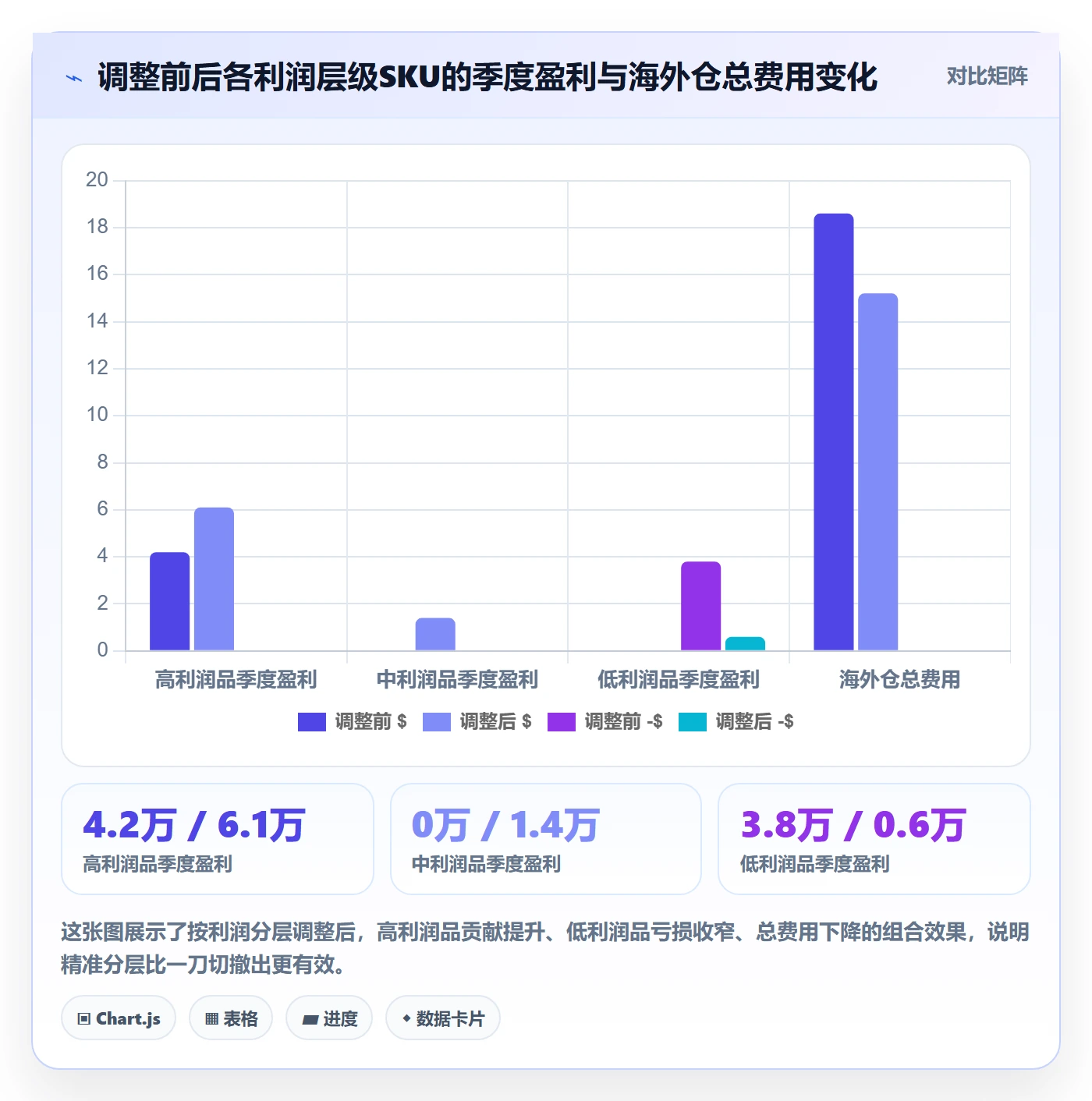This screenshot has width=1092, height=1101.
Task: Select the 3.8万 / 0.6万 value in the 低利润品 card
Action: click(853, 825)
